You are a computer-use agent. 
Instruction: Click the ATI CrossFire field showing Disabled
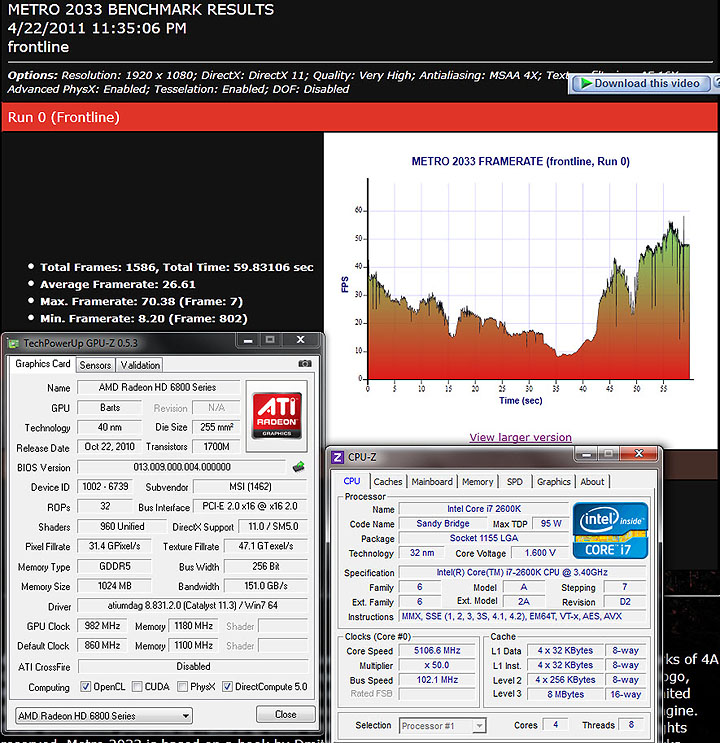click(193, 666)
